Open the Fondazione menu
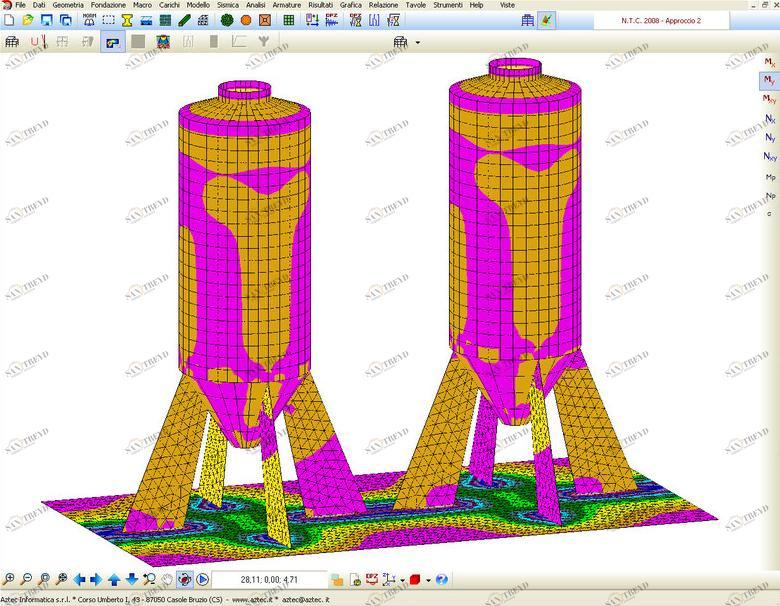The height and width of the screenshot is (606, 780). coord(108,5)
